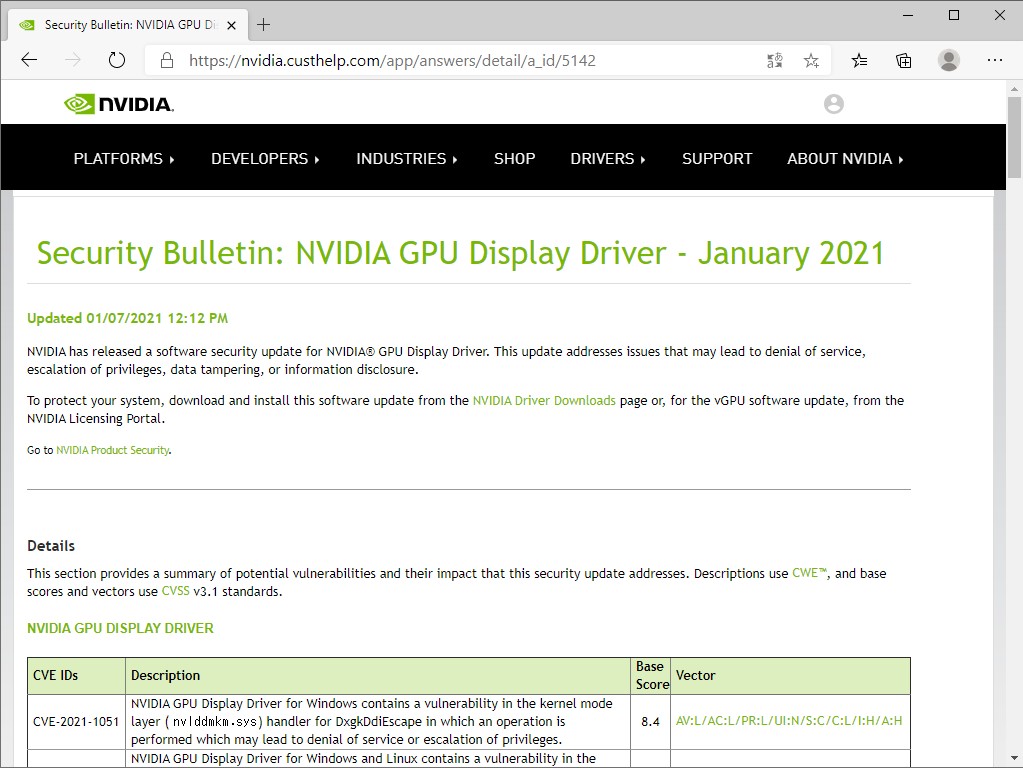Maximize the browser window

pos(953,15)
